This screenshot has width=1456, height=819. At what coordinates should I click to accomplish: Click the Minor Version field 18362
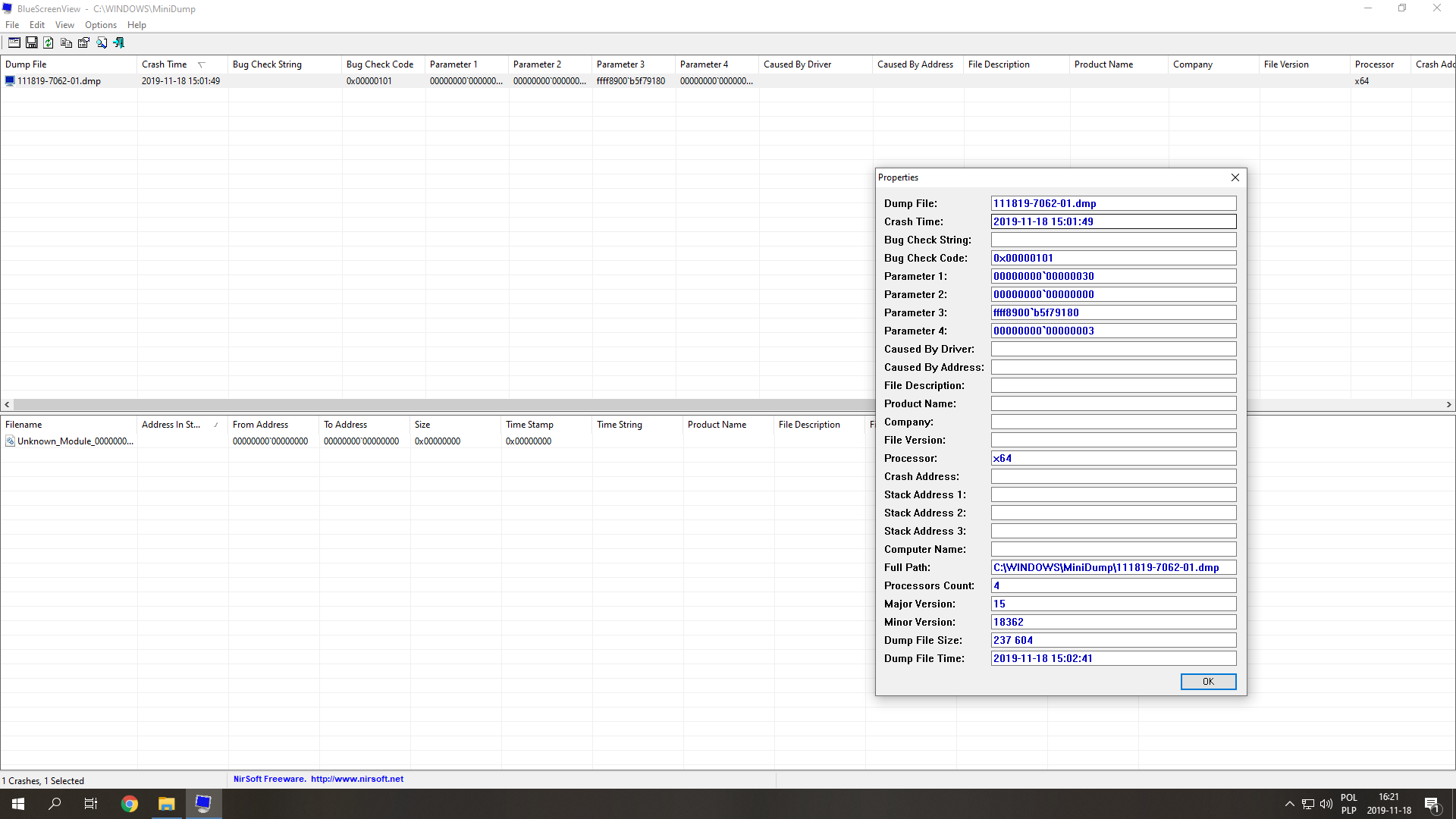click(1113, 622)
